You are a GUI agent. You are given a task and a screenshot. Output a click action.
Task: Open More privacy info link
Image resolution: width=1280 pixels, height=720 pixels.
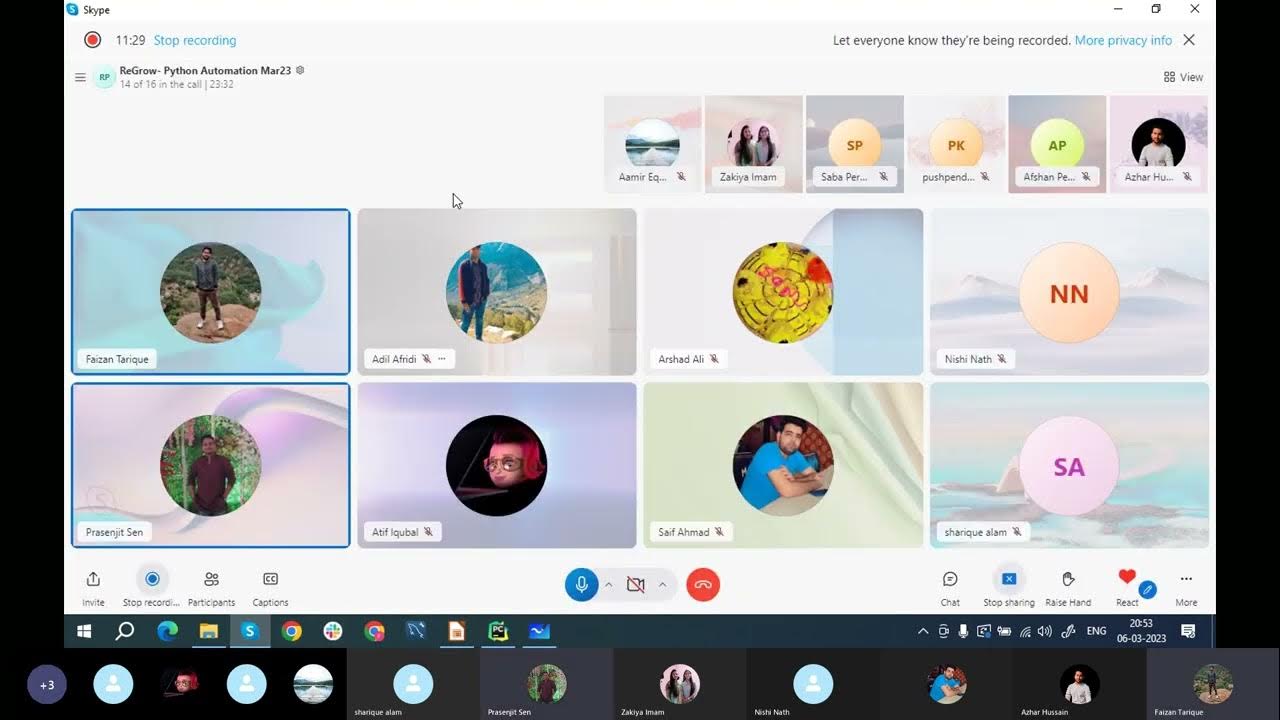tap(1123, 40)
